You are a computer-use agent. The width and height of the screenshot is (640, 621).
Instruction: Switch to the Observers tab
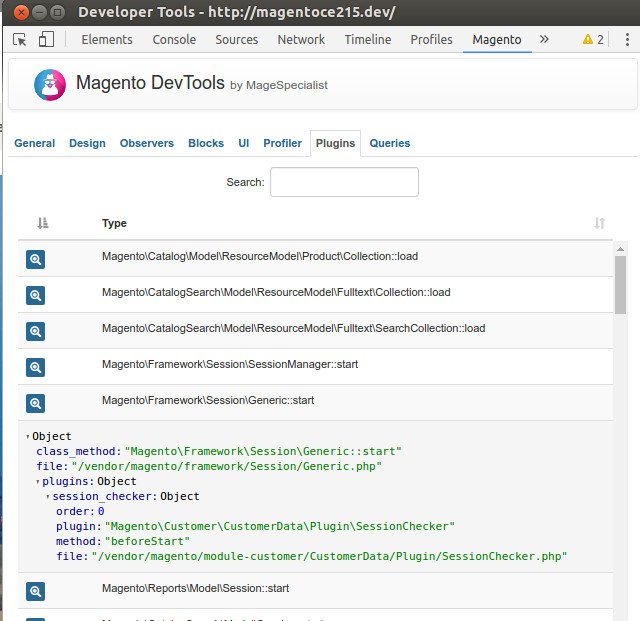click(x=147, y=143)
